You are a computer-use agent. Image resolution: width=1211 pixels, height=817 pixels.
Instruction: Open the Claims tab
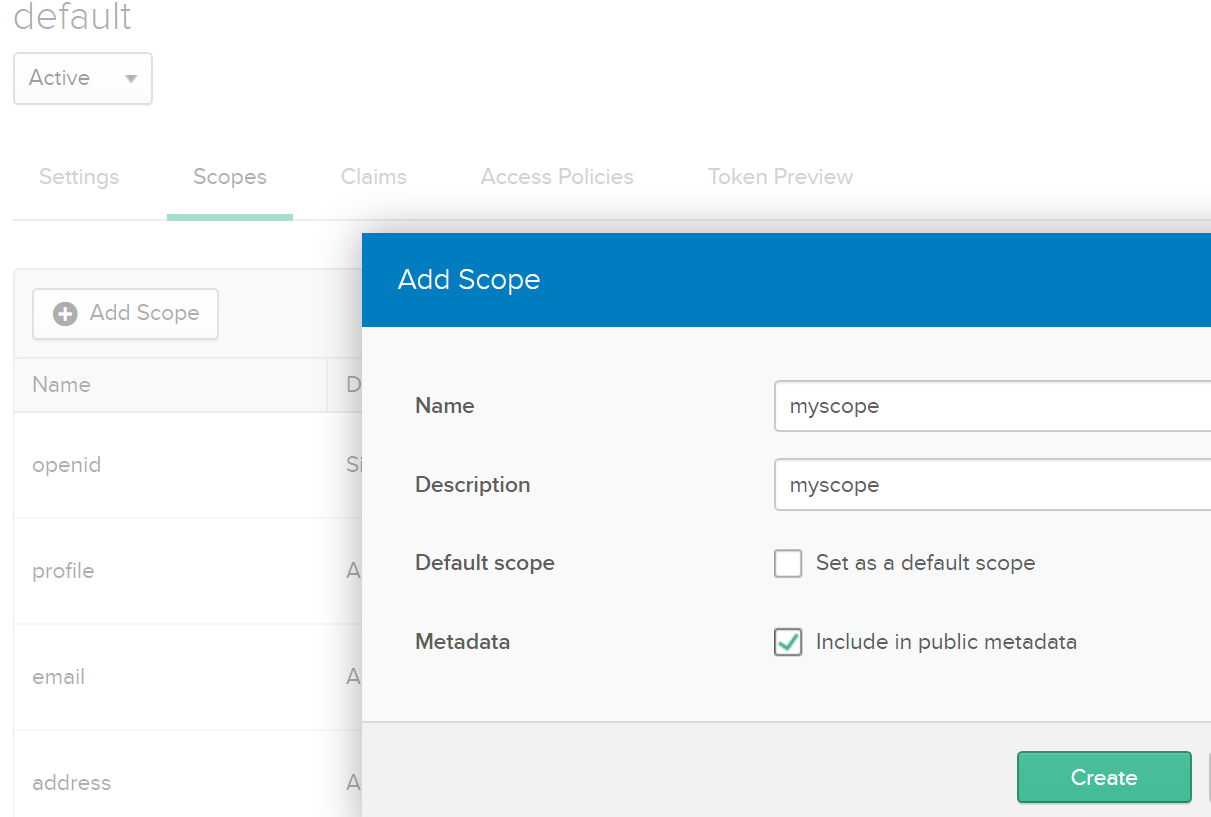point(374,177)
